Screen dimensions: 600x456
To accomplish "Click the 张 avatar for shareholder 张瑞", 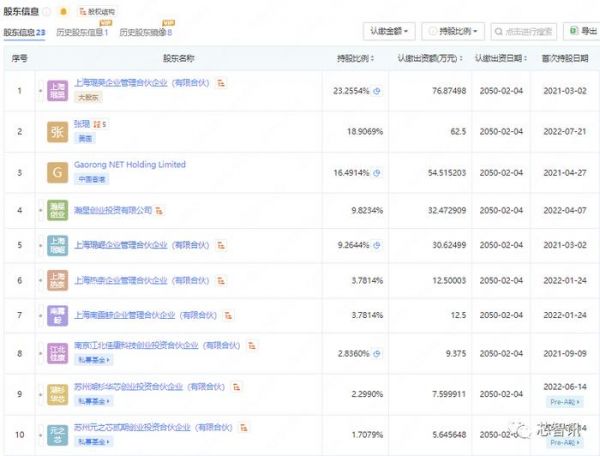I will click(59, 131).
